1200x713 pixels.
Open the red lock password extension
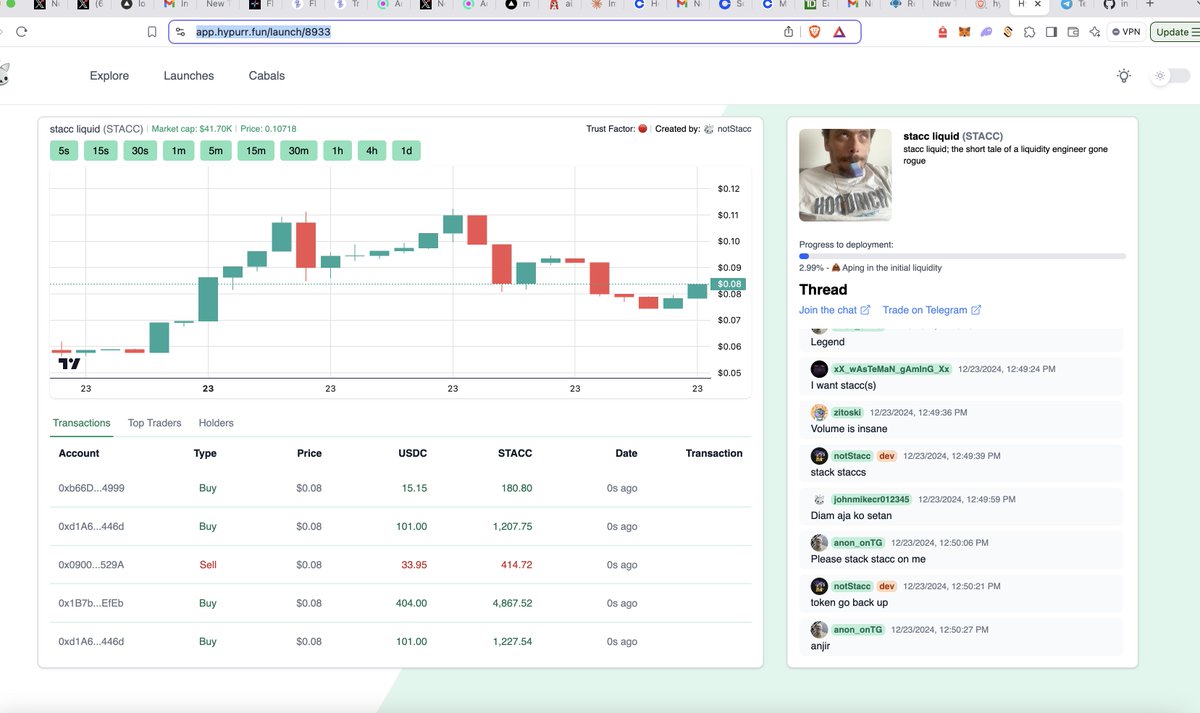coord(942,32)
